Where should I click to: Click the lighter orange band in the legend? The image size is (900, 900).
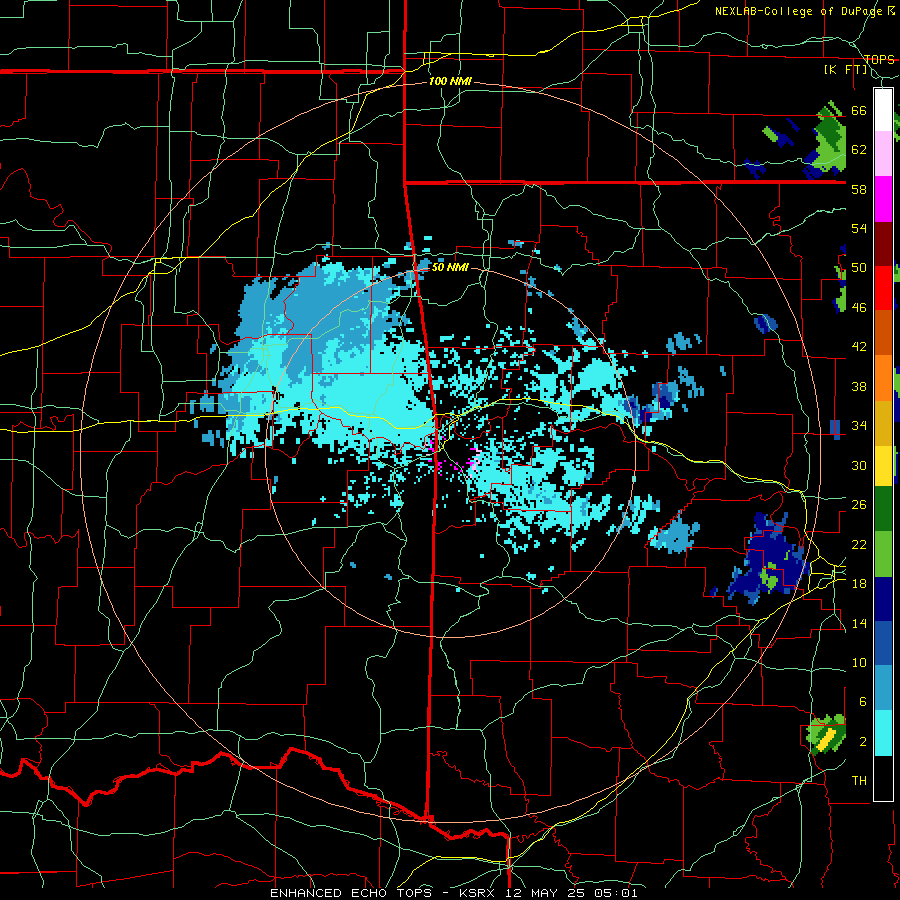883,377
